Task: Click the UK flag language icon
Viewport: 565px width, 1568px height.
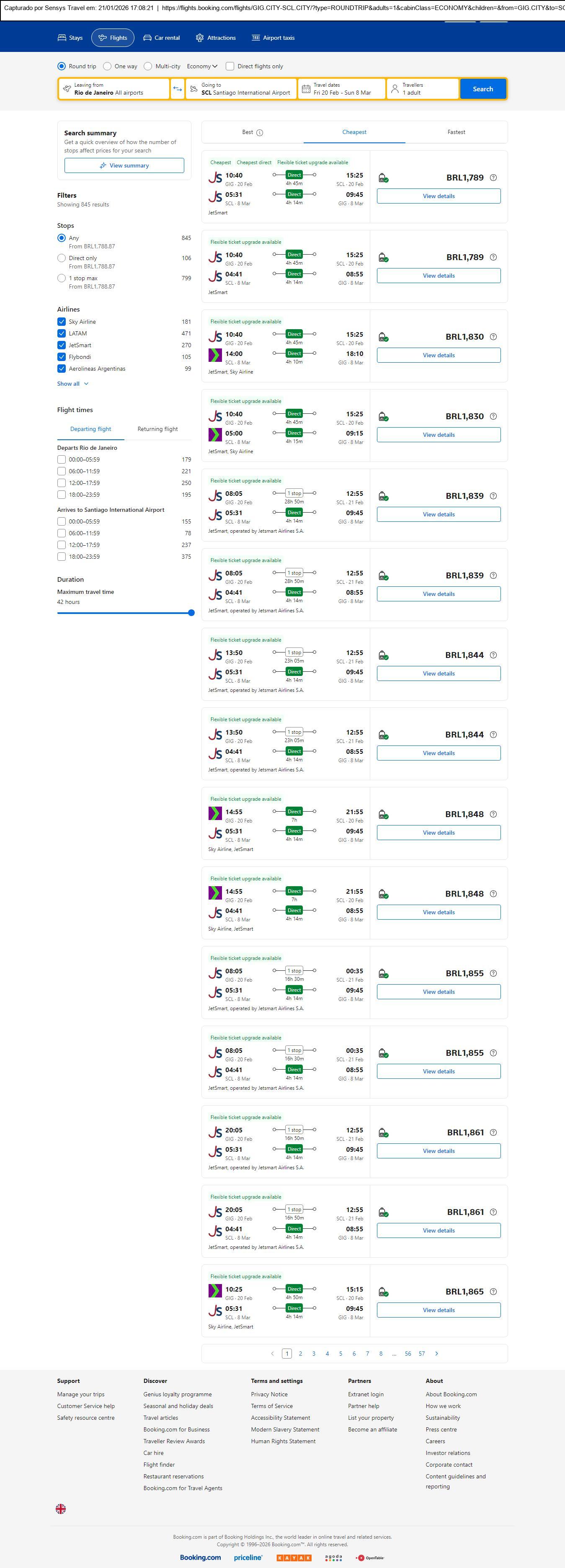Action: tap(61, 1509)
